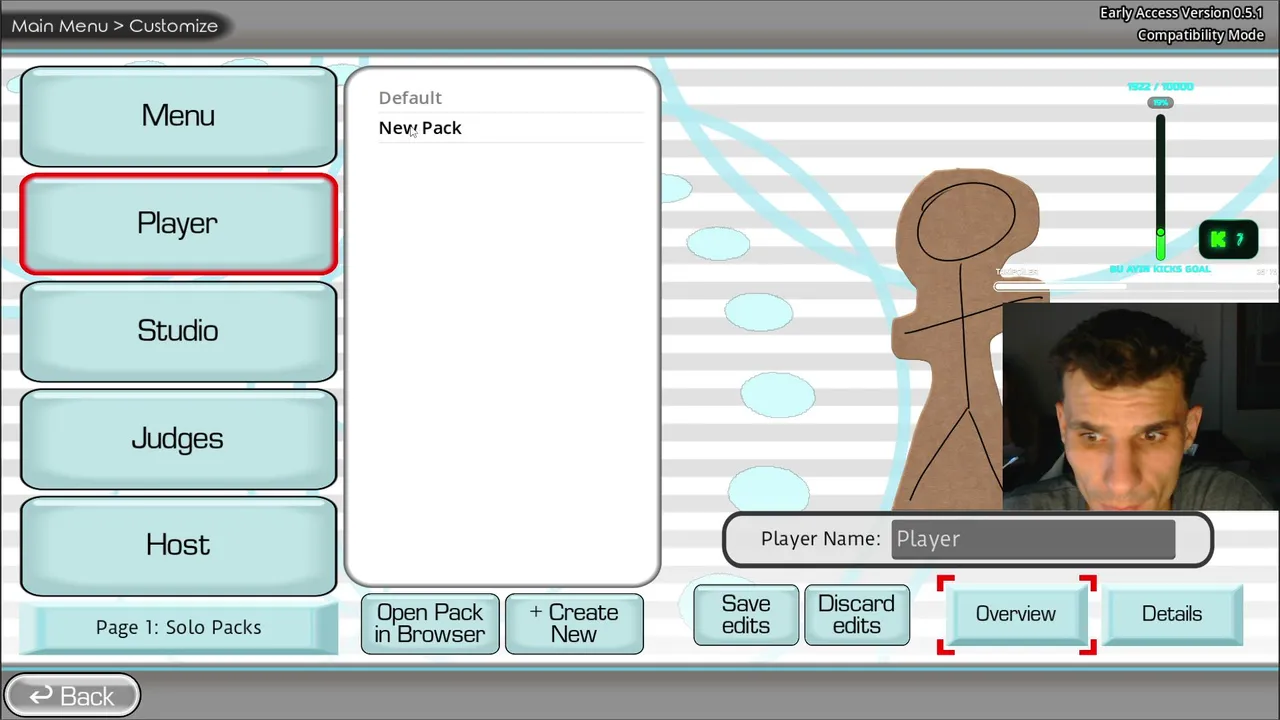Select the Player customization category
The image size is (1280, 720).
[178, 223]
